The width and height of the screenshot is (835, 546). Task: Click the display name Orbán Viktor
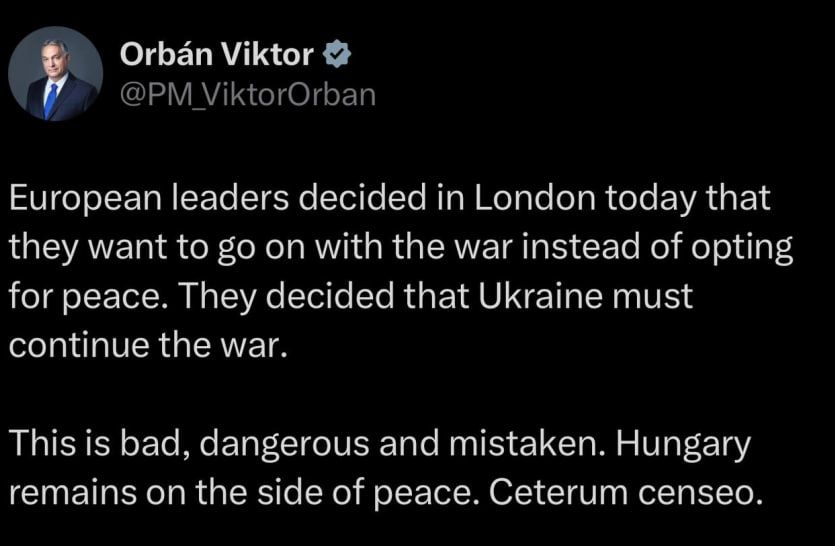pyautogui.click(x=217, y=54)
